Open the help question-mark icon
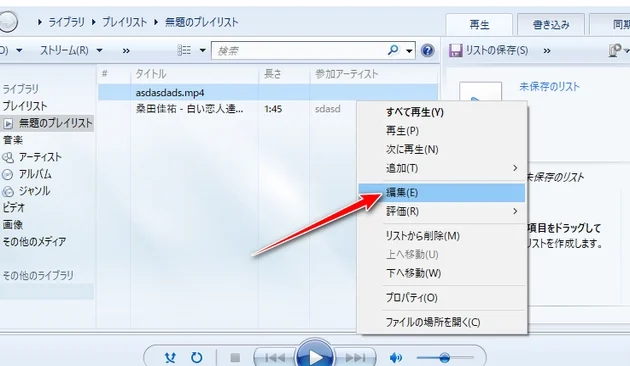 (428, 51)
